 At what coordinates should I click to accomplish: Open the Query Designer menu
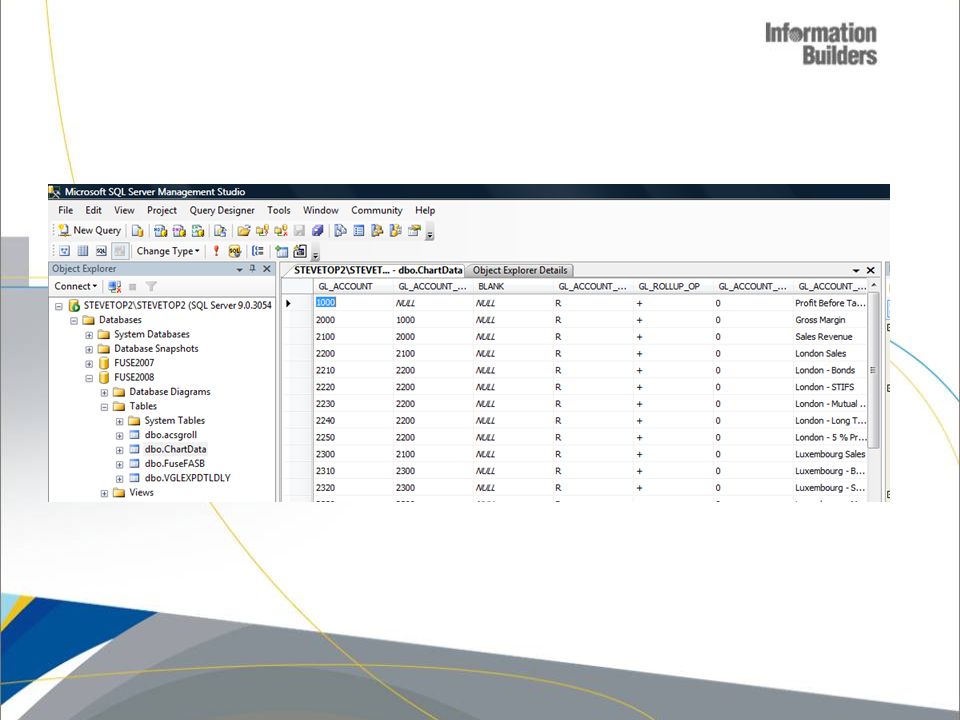[222, 210]
